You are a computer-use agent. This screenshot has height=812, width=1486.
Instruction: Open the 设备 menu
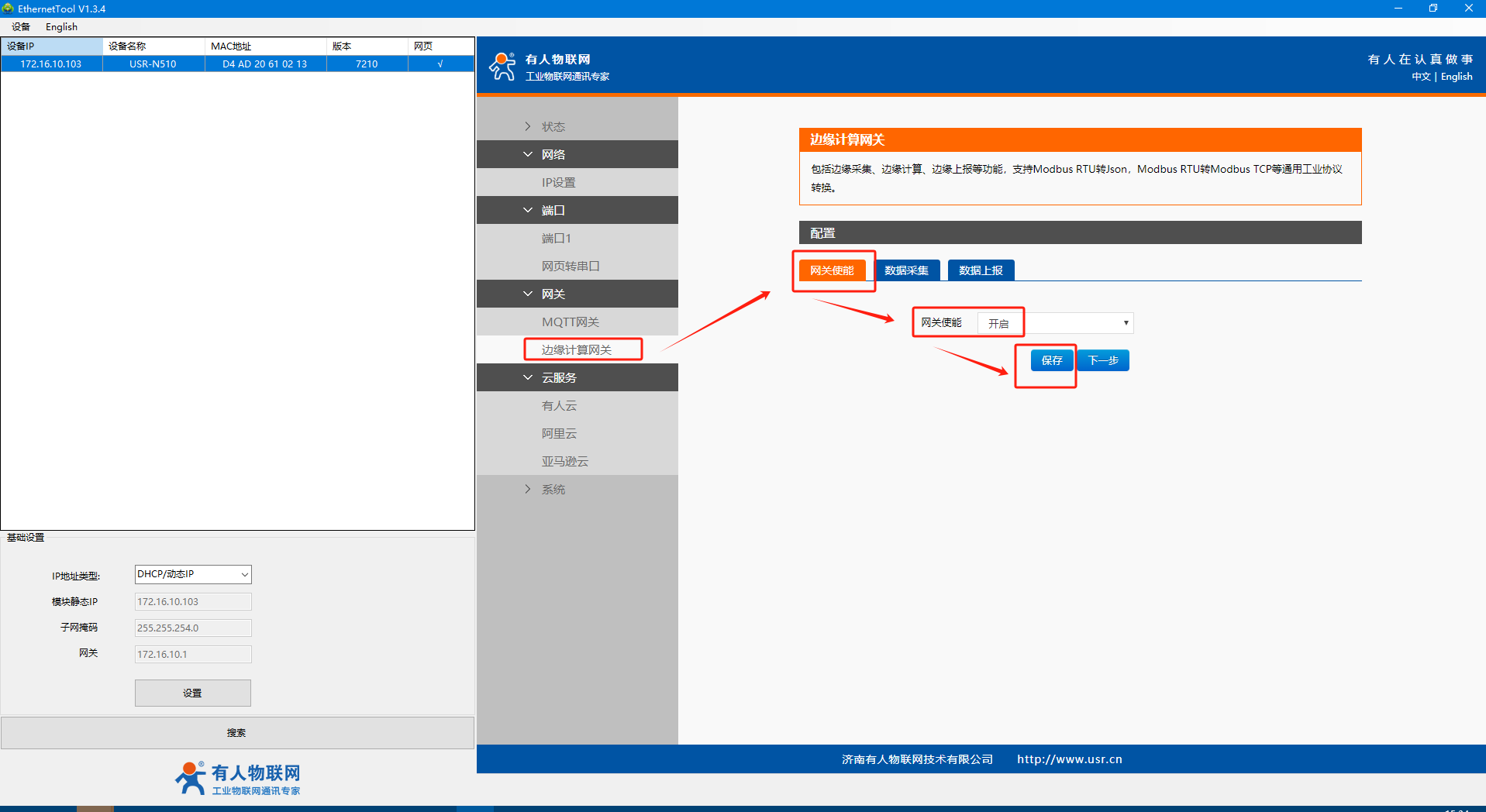21,27
